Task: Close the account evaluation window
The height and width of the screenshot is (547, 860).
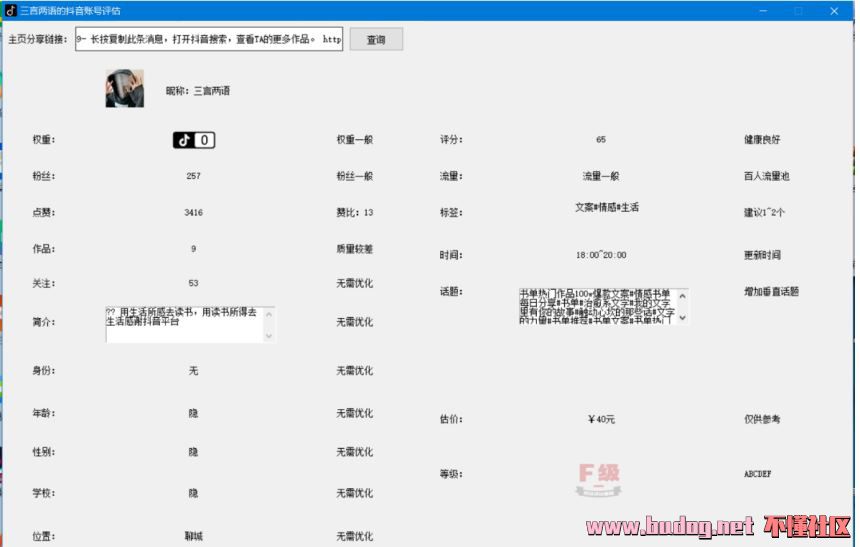Action: (x=834, y=10)
